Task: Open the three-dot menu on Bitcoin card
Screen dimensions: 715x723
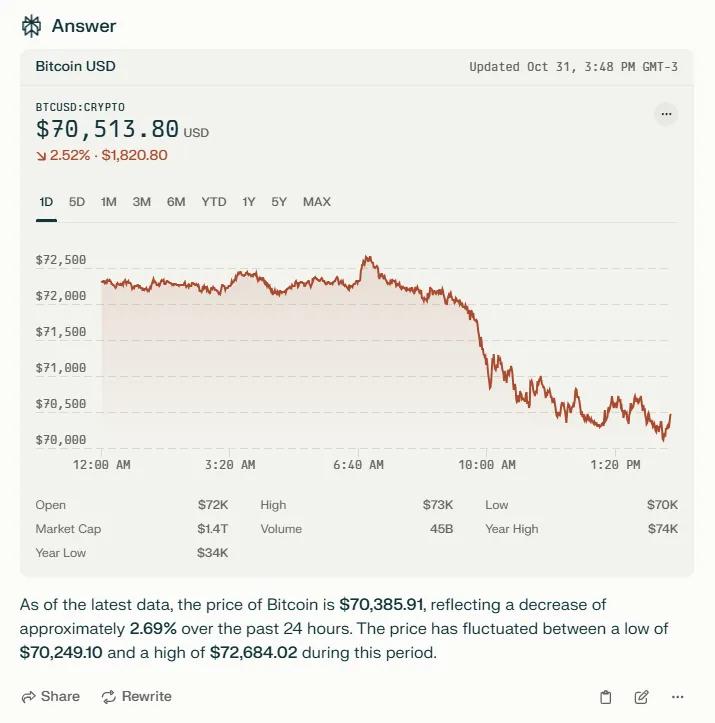Action: 666,114
